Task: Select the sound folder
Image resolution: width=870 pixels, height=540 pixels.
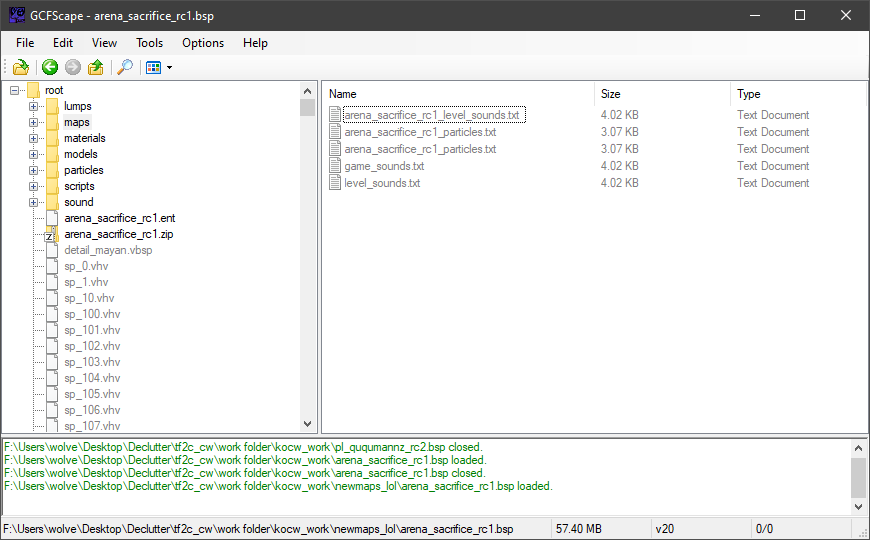Action: 79,203
